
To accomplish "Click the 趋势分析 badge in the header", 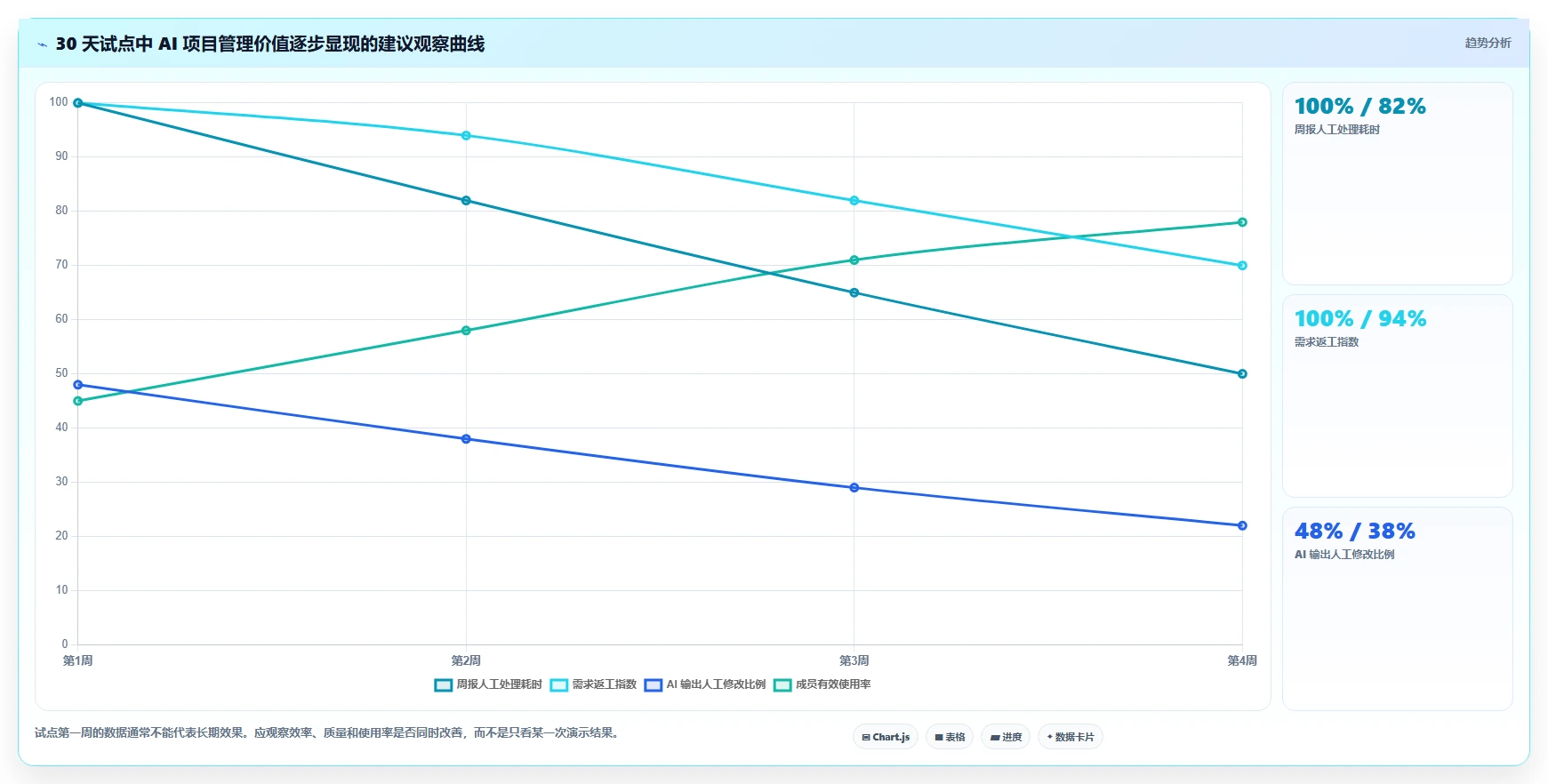I will coord(1488,43).
